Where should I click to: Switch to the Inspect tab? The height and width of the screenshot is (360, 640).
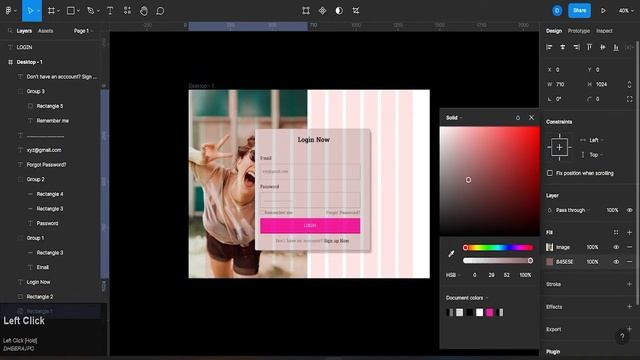(x=604, y=31)
